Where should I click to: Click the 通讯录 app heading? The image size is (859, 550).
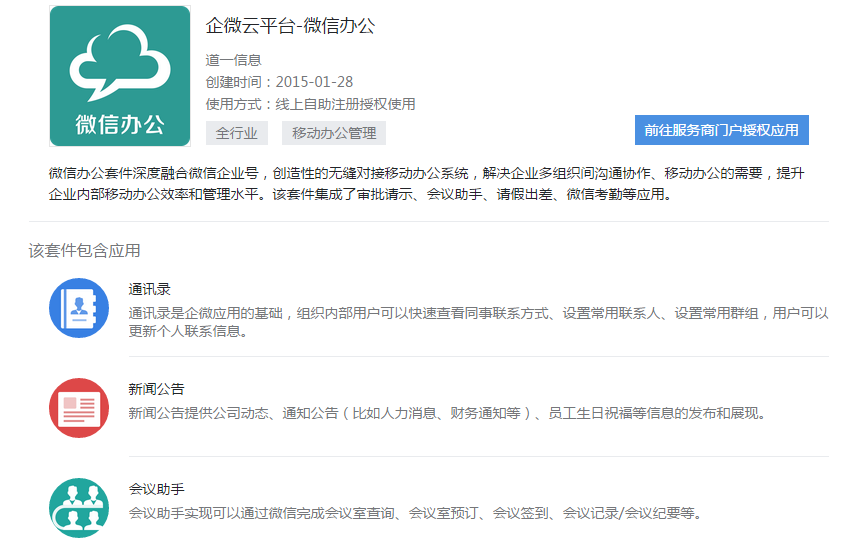[x=150, y=289]
